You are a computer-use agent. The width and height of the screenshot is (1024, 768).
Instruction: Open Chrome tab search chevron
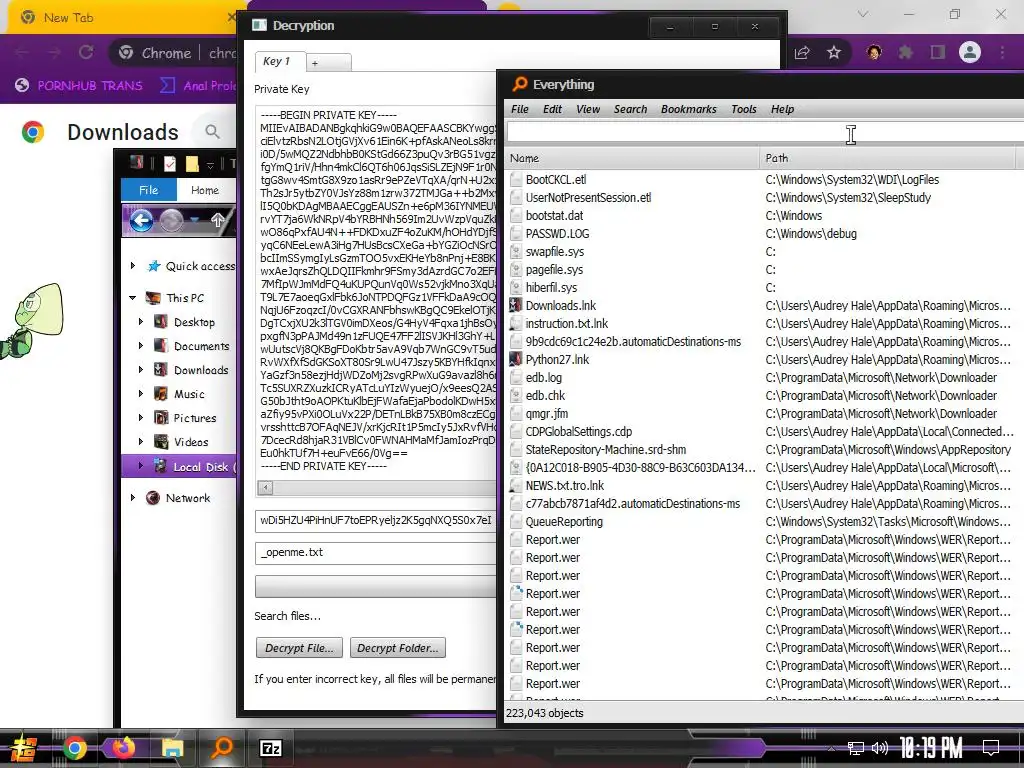pos(863,14)
